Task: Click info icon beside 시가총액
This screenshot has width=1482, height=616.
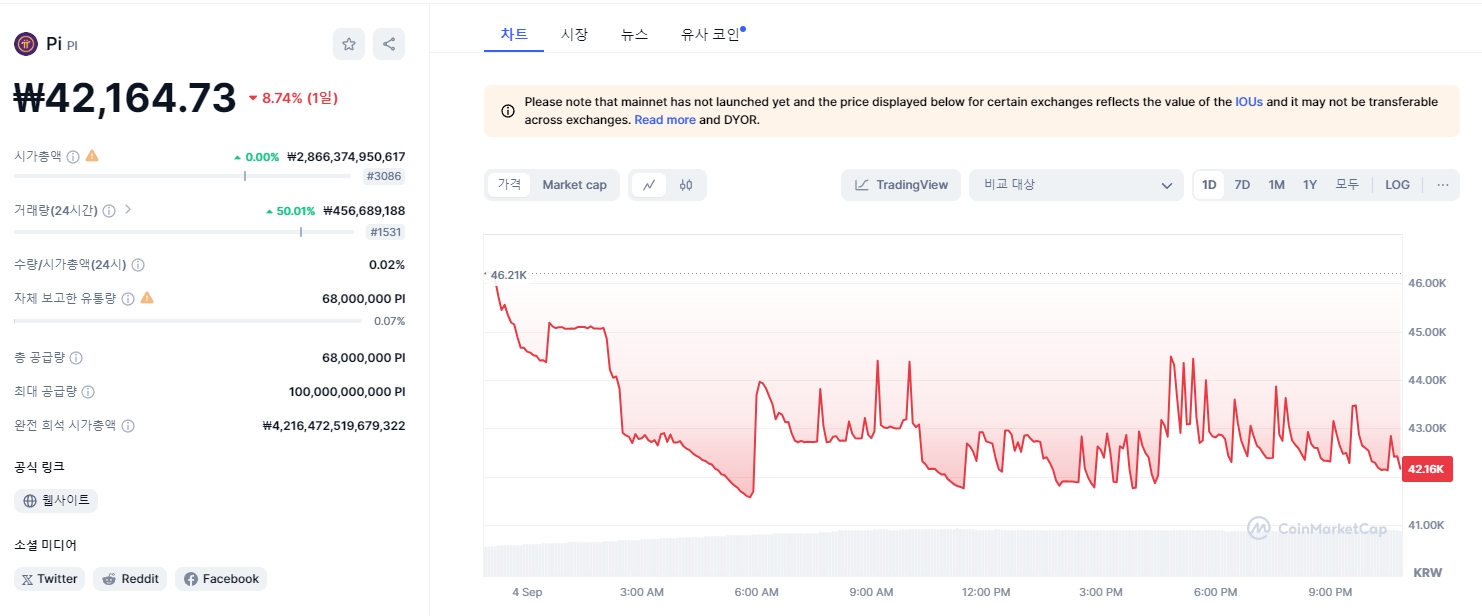Action: 73,157
